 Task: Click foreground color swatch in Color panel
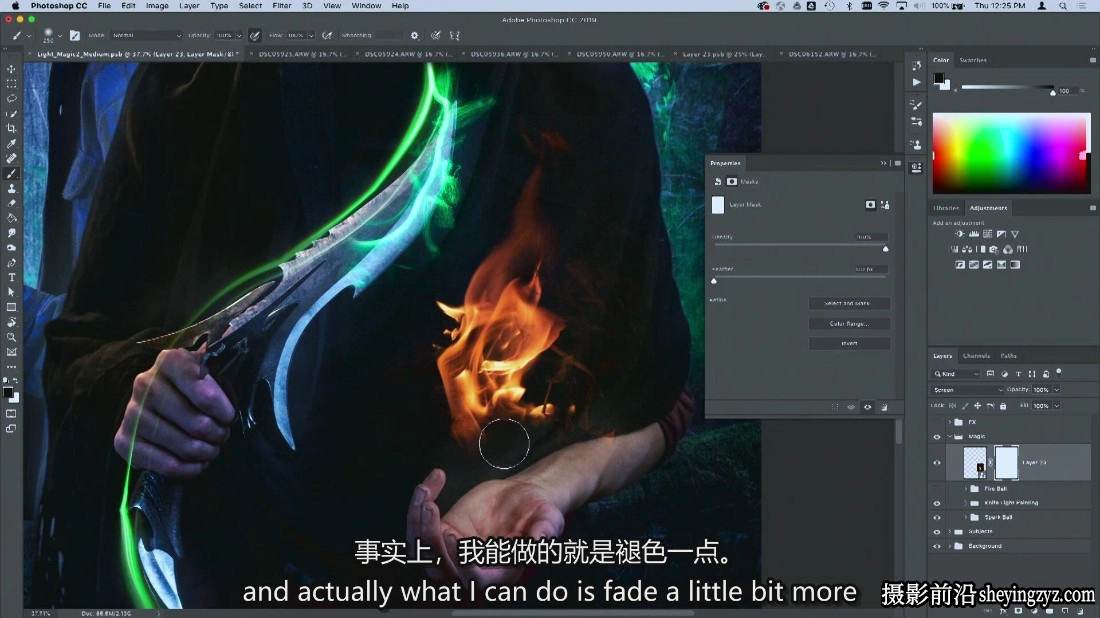click(939, 79)
